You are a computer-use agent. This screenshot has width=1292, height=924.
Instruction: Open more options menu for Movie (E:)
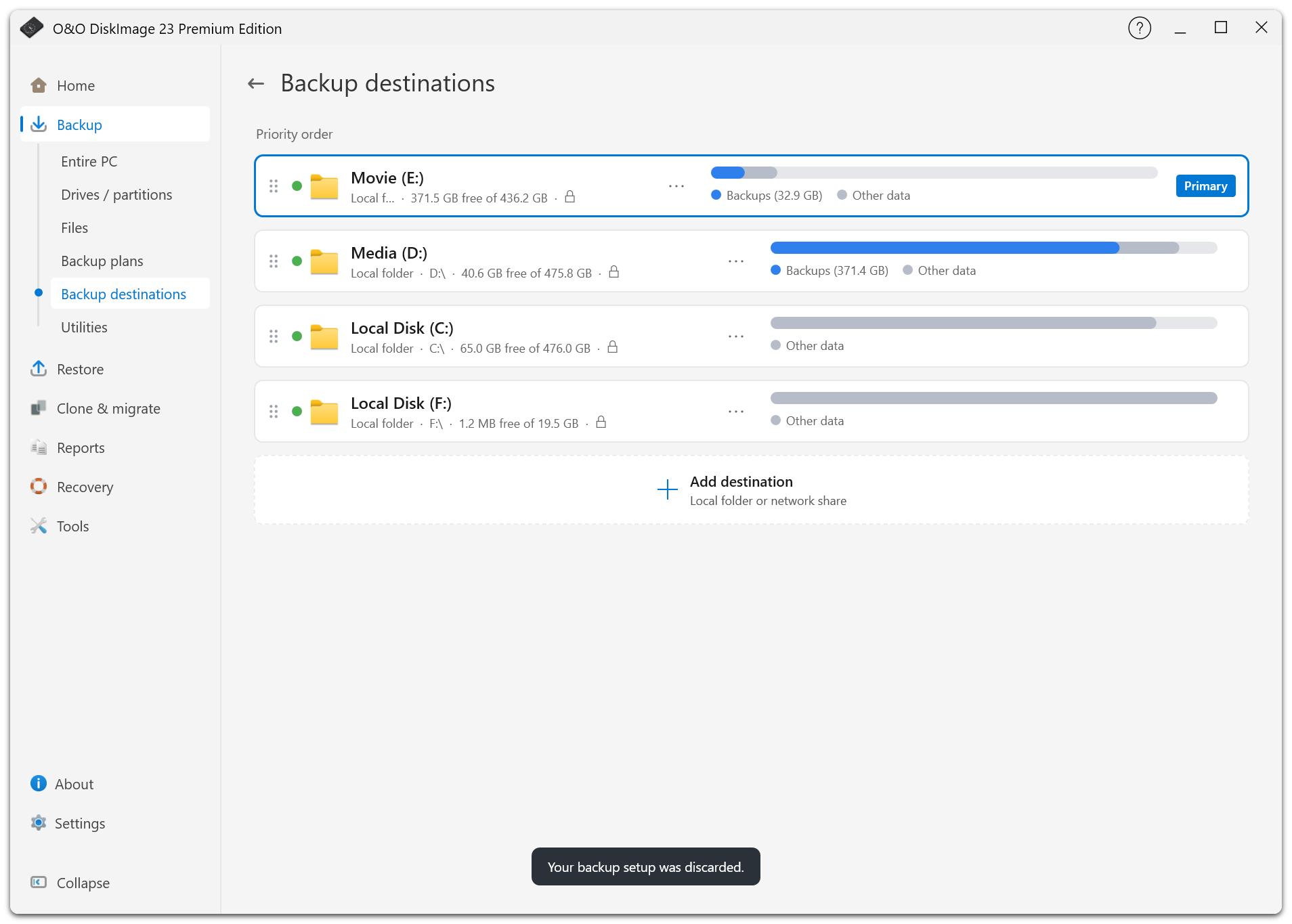click(x=676, y=186)
